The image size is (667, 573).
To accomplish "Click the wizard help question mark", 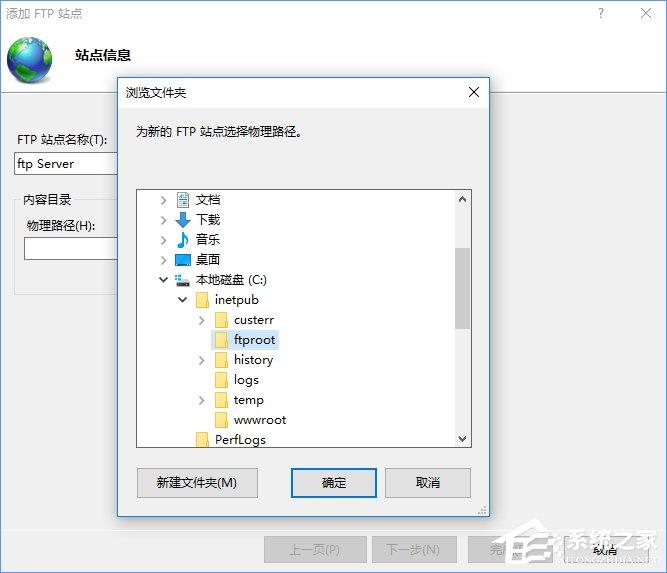I will coord(601,13).
